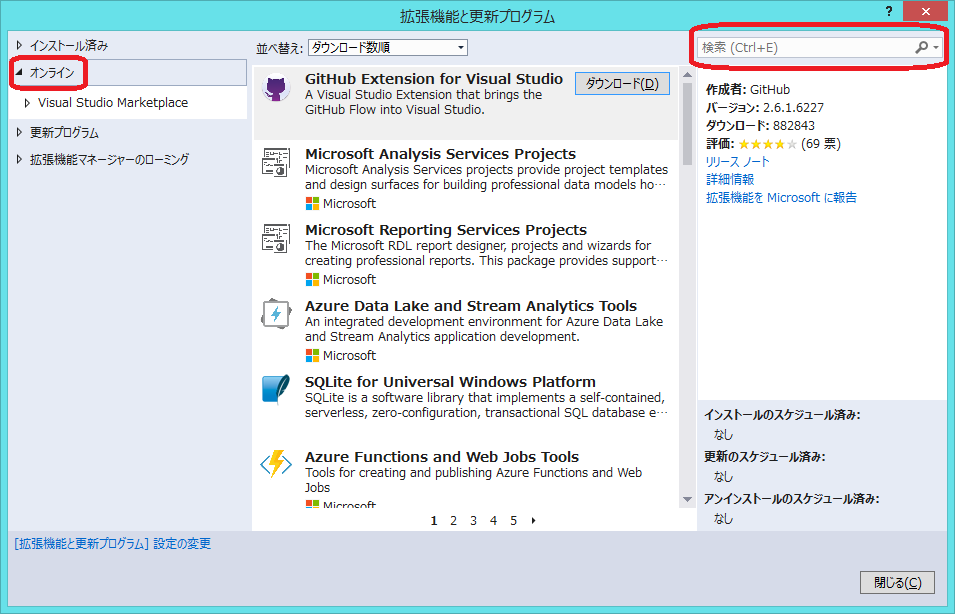Click the search magnifier icon
This screenshot has height=614, width=955.
click(922, 48)
